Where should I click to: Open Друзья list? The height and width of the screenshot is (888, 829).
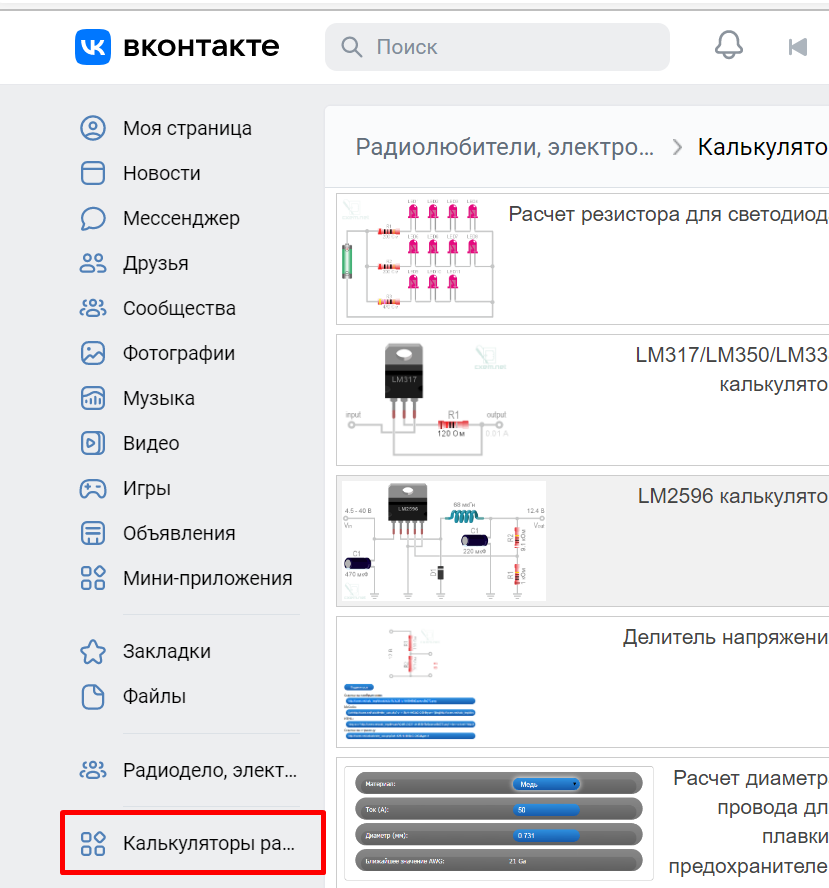pyautogui.click(x=156, y=263)
